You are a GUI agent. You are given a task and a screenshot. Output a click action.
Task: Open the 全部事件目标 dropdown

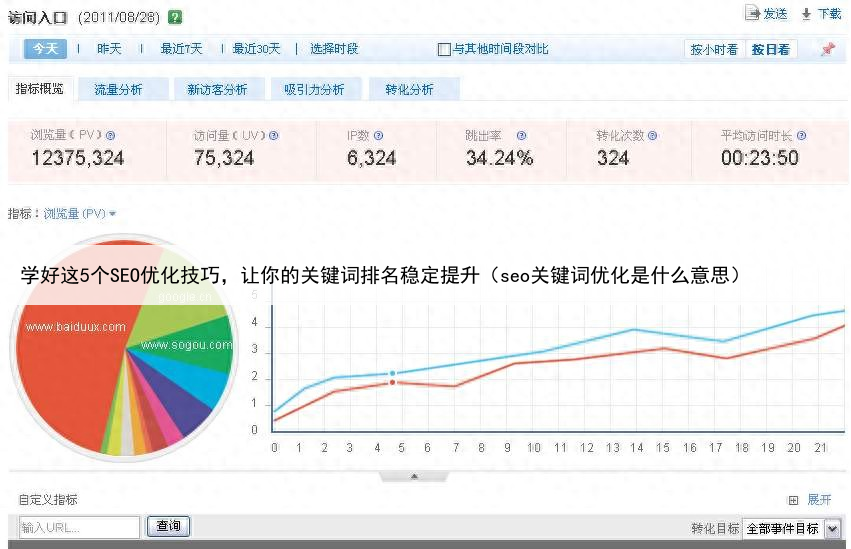pyautogui.click(x=792, y=528)
